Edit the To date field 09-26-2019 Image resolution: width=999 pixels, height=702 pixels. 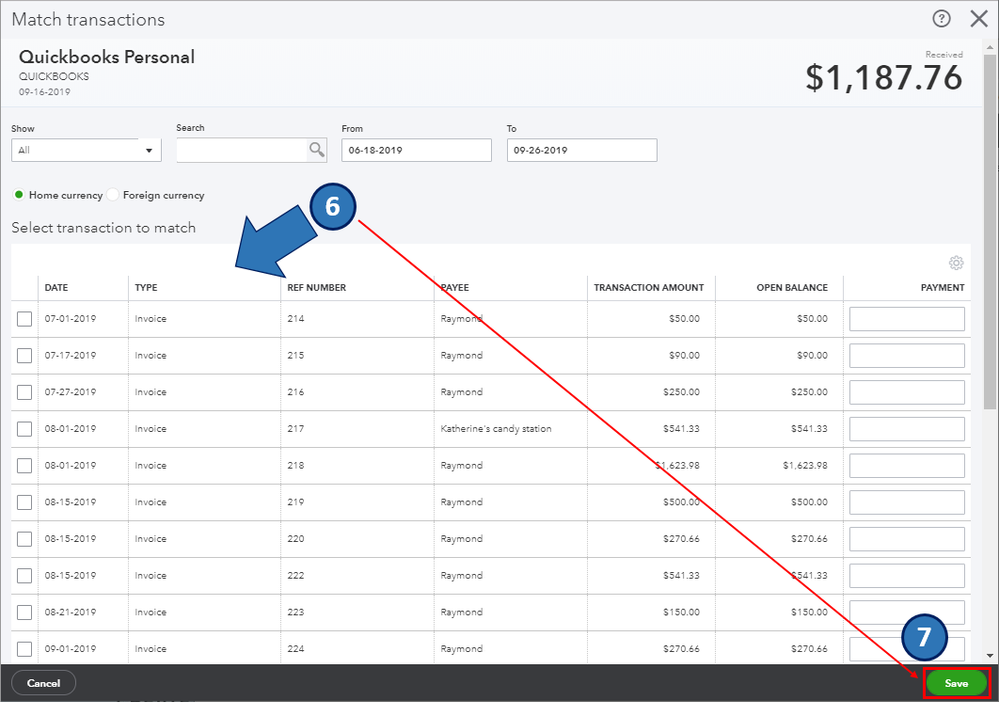[582, 150]
